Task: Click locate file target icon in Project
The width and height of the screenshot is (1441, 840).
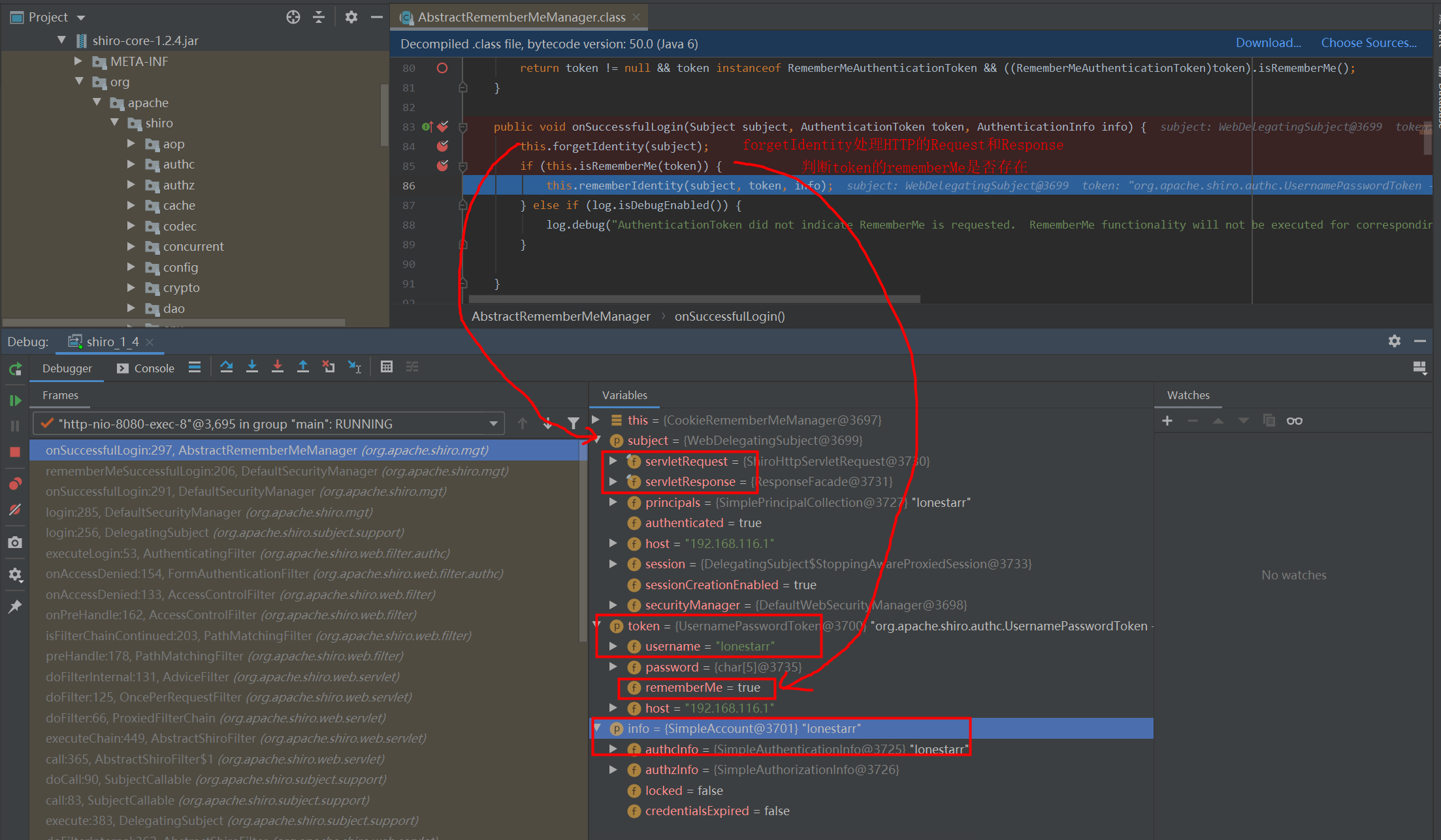Action: pyautogui.click(x=293, y=17)
